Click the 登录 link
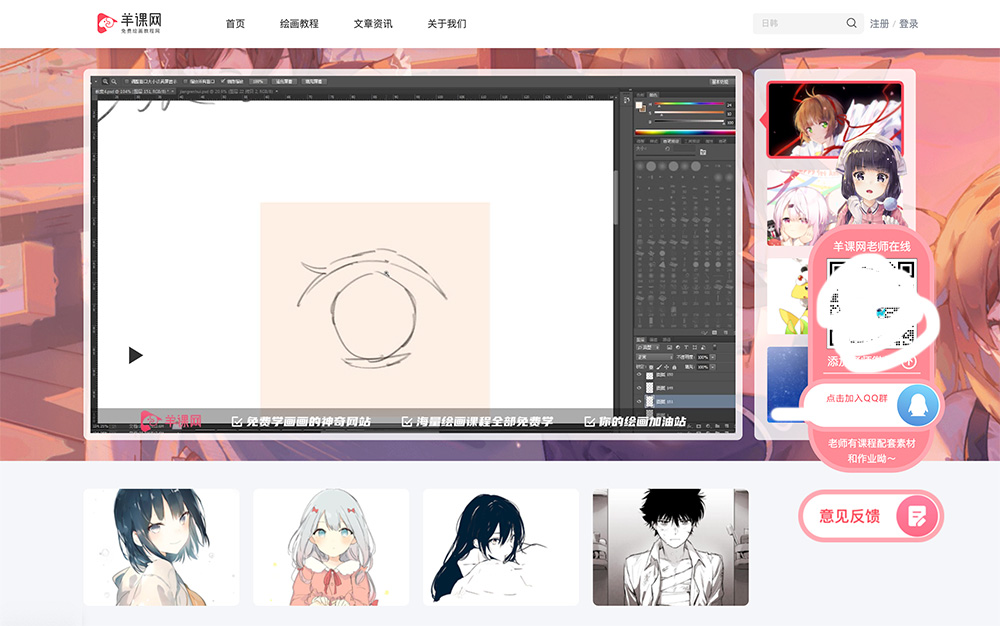This screenshot has width=1000, height=626. click(x=908, y=24)
